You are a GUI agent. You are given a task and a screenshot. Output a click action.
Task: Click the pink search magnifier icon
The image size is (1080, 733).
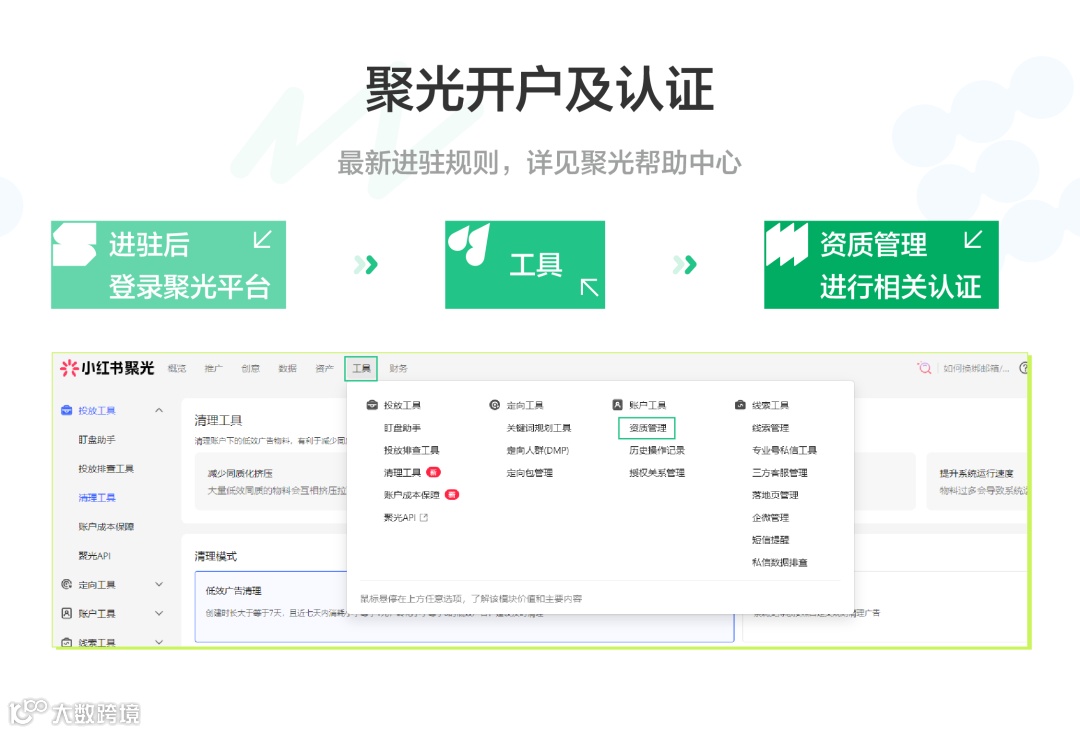click(x=924, y=368)
